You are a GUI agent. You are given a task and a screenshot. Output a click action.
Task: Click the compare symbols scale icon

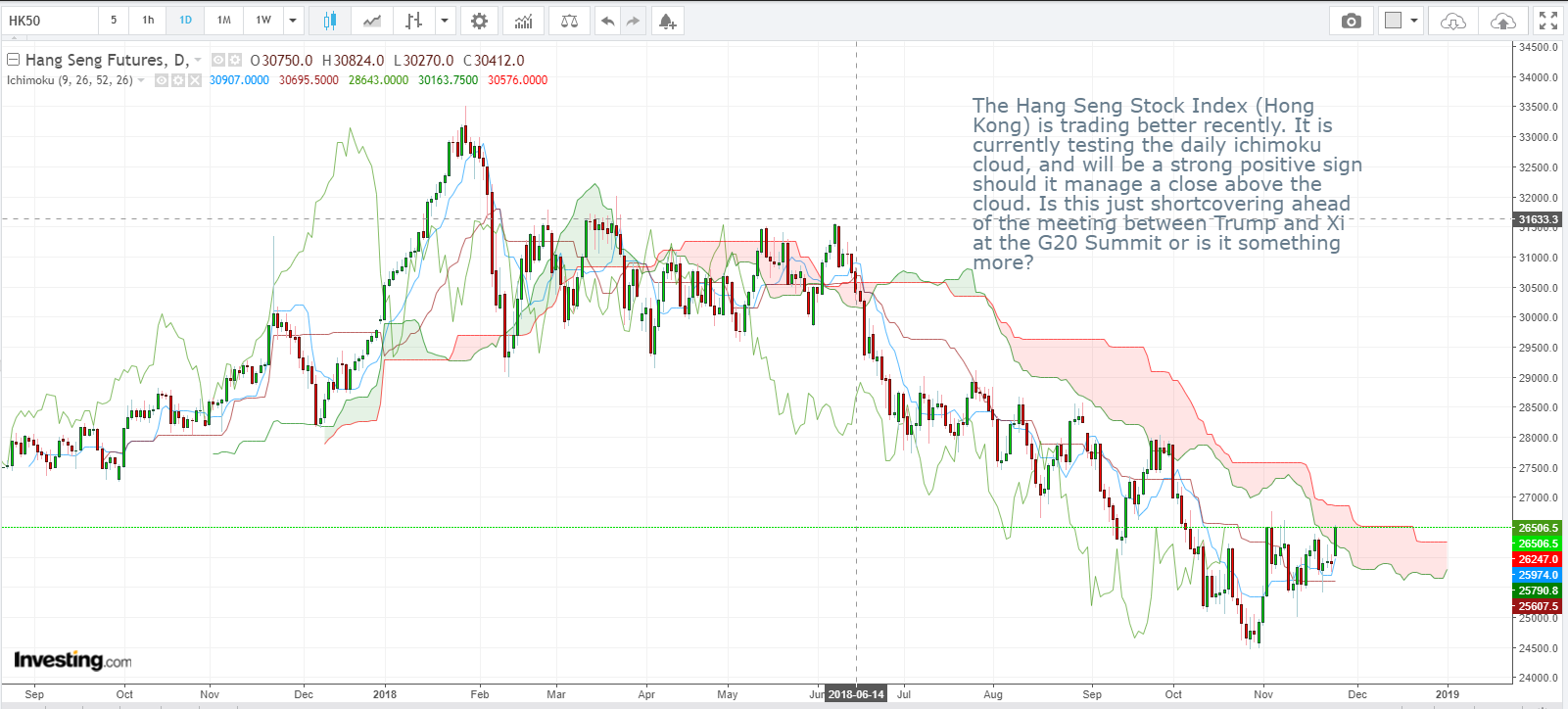click(569, 21)
